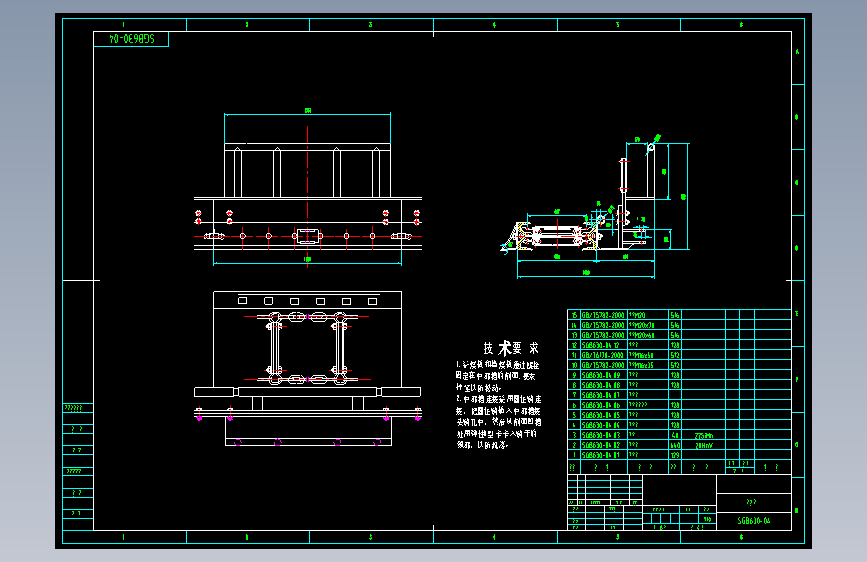Select the plan view with chain links
The image size is (867, 562).
[x=307, y=368]
